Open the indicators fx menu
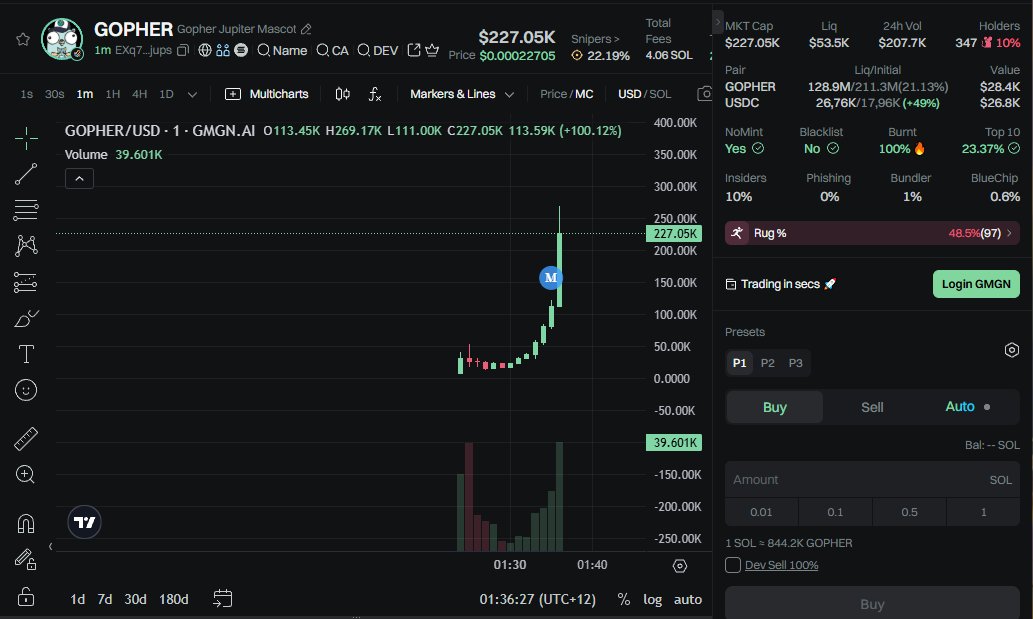 point(375,94)
